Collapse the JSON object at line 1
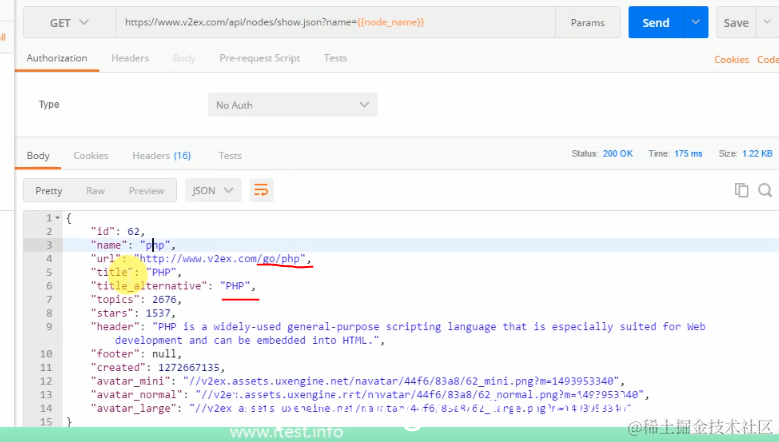The image size is (779, 442). coord(58,218)
